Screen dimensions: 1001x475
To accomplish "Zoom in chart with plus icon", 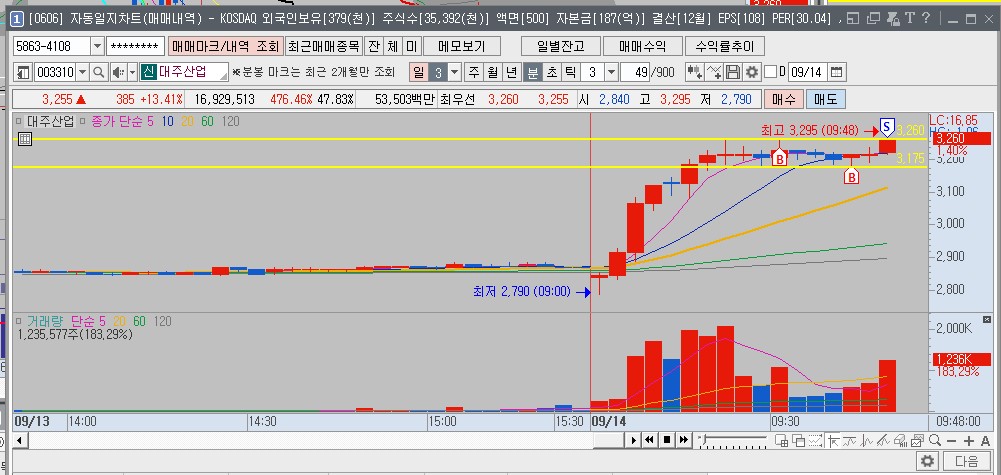I will (968, 441).
